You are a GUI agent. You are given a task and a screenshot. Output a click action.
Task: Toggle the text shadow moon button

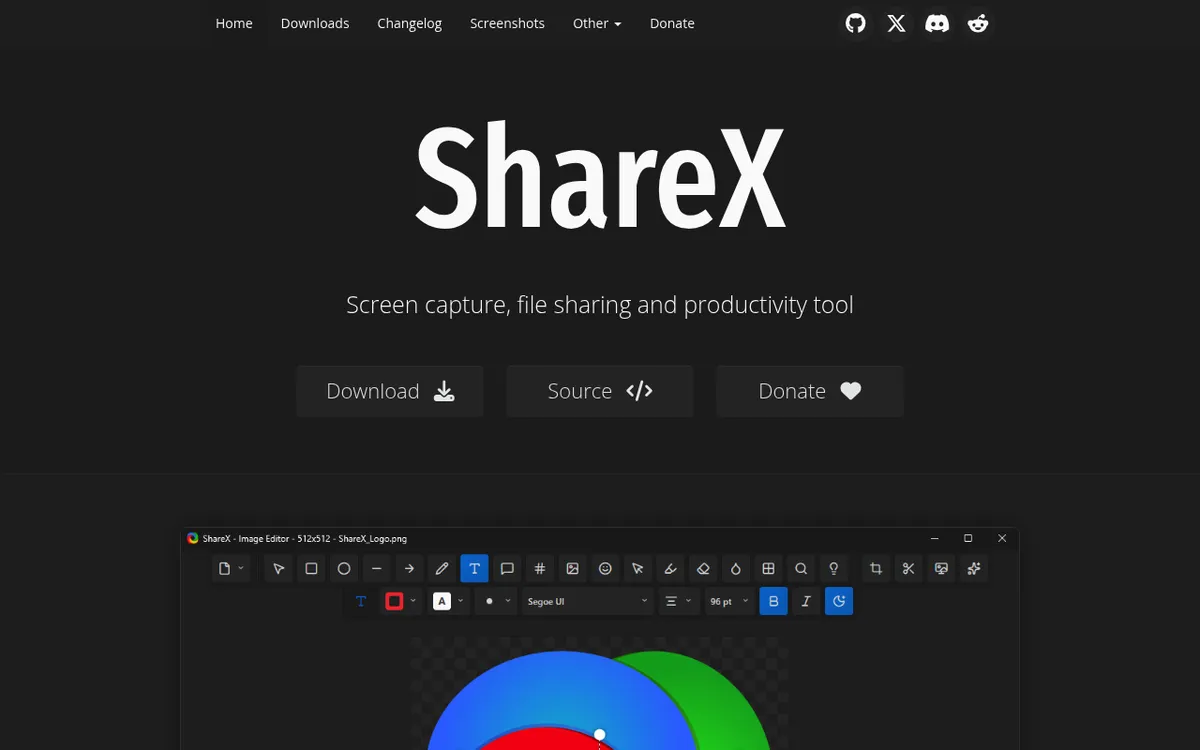coord(839,601)
